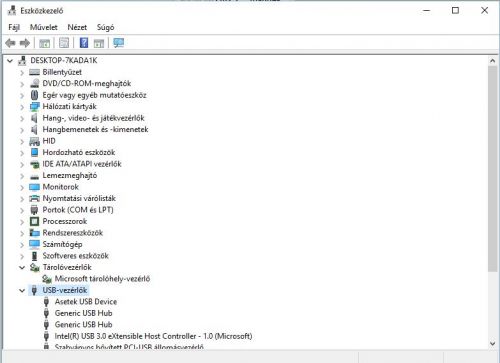The image size is (500, 363).
Task: Select the Szoftveres eszközök label
Action: (x=75, y=256)
